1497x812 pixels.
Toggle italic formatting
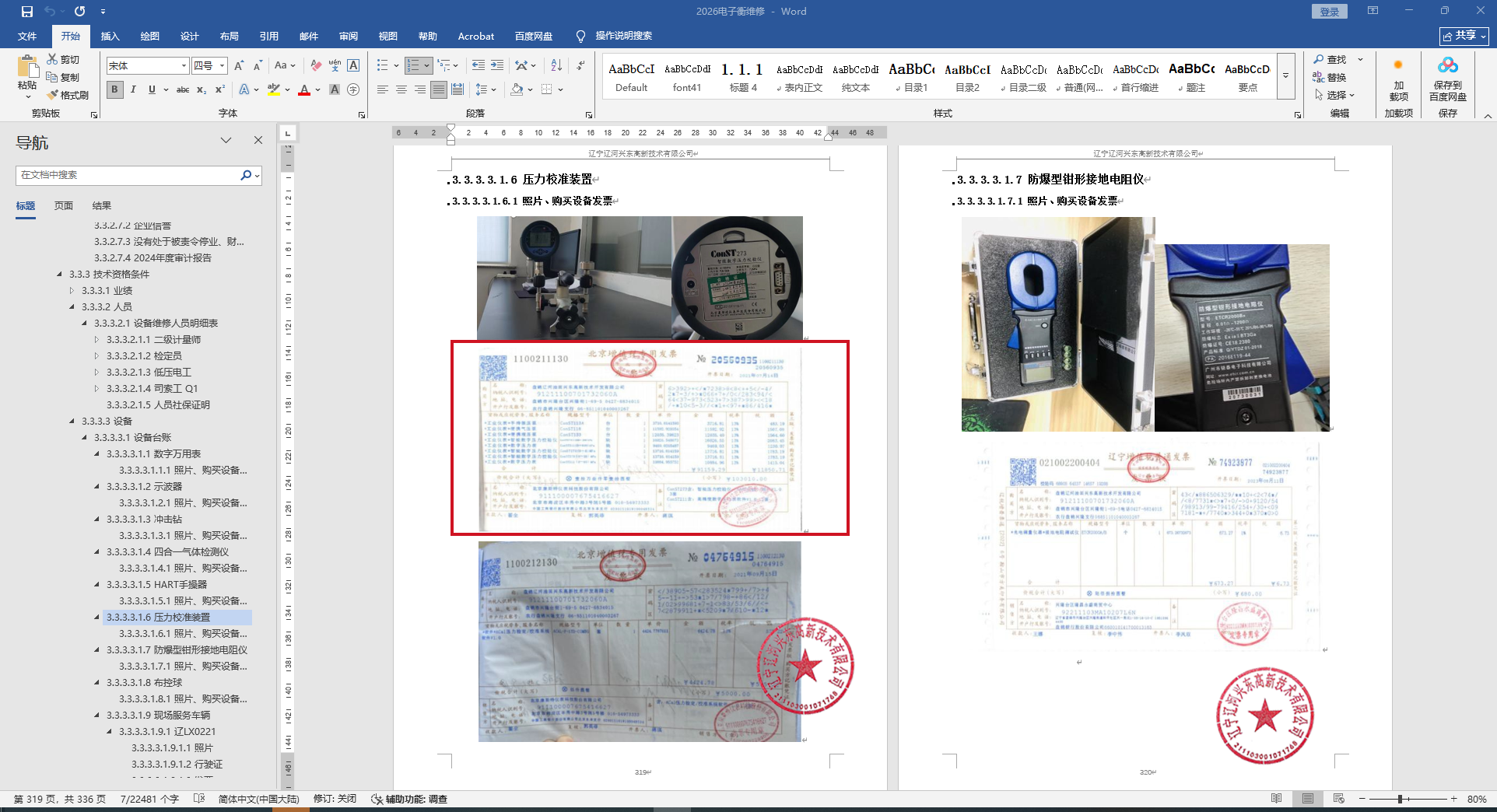click(x=133, y=89)
